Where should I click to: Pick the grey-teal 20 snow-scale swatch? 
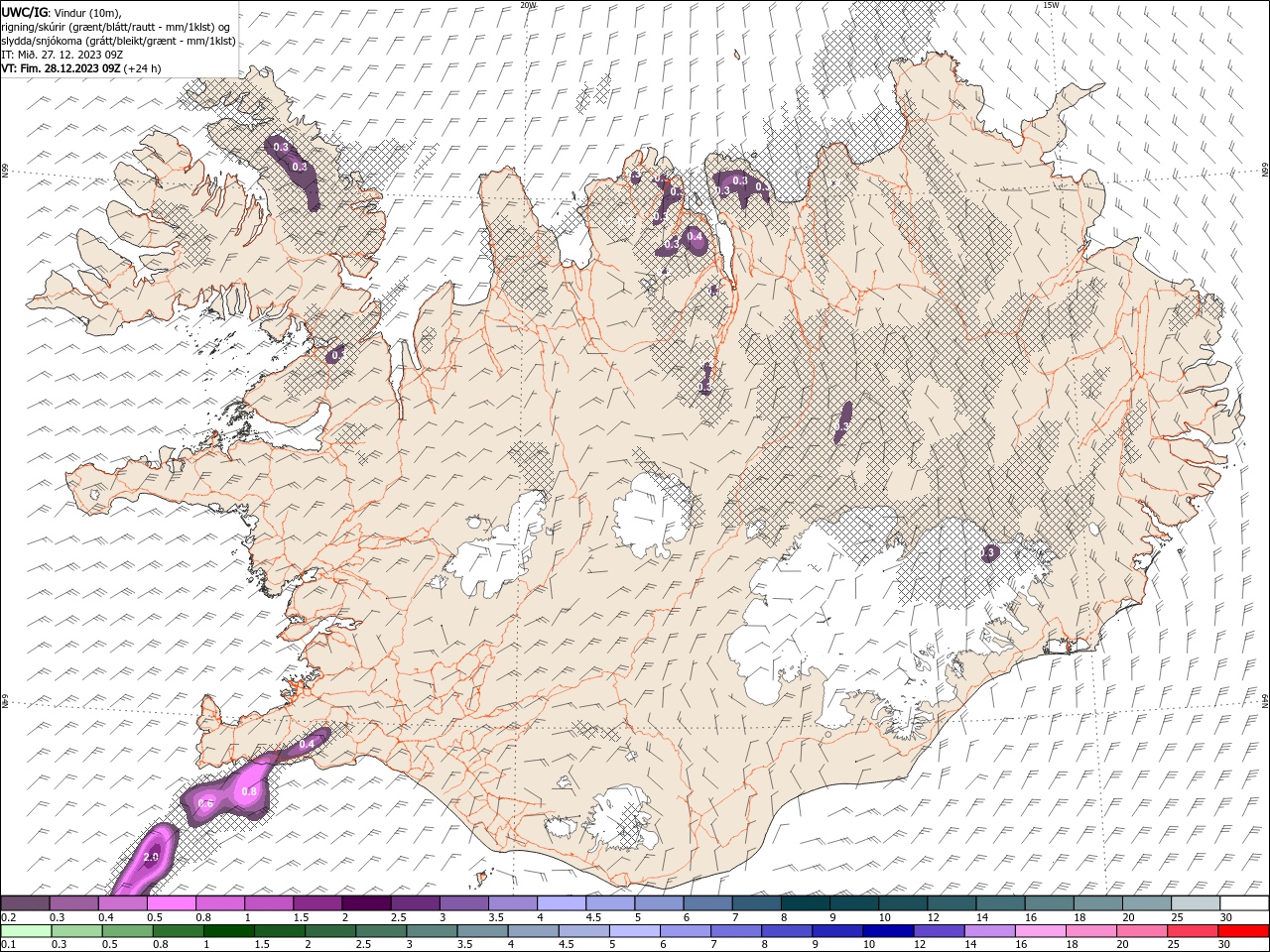pyautogui.click(x=1147, y=903)
